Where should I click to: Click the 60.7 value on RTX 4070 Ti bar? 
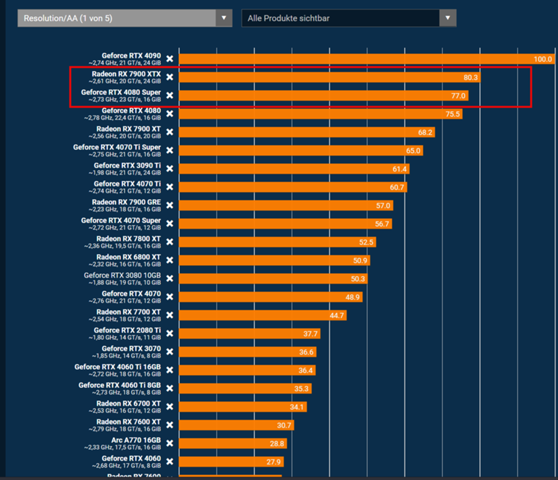point(397,188)
